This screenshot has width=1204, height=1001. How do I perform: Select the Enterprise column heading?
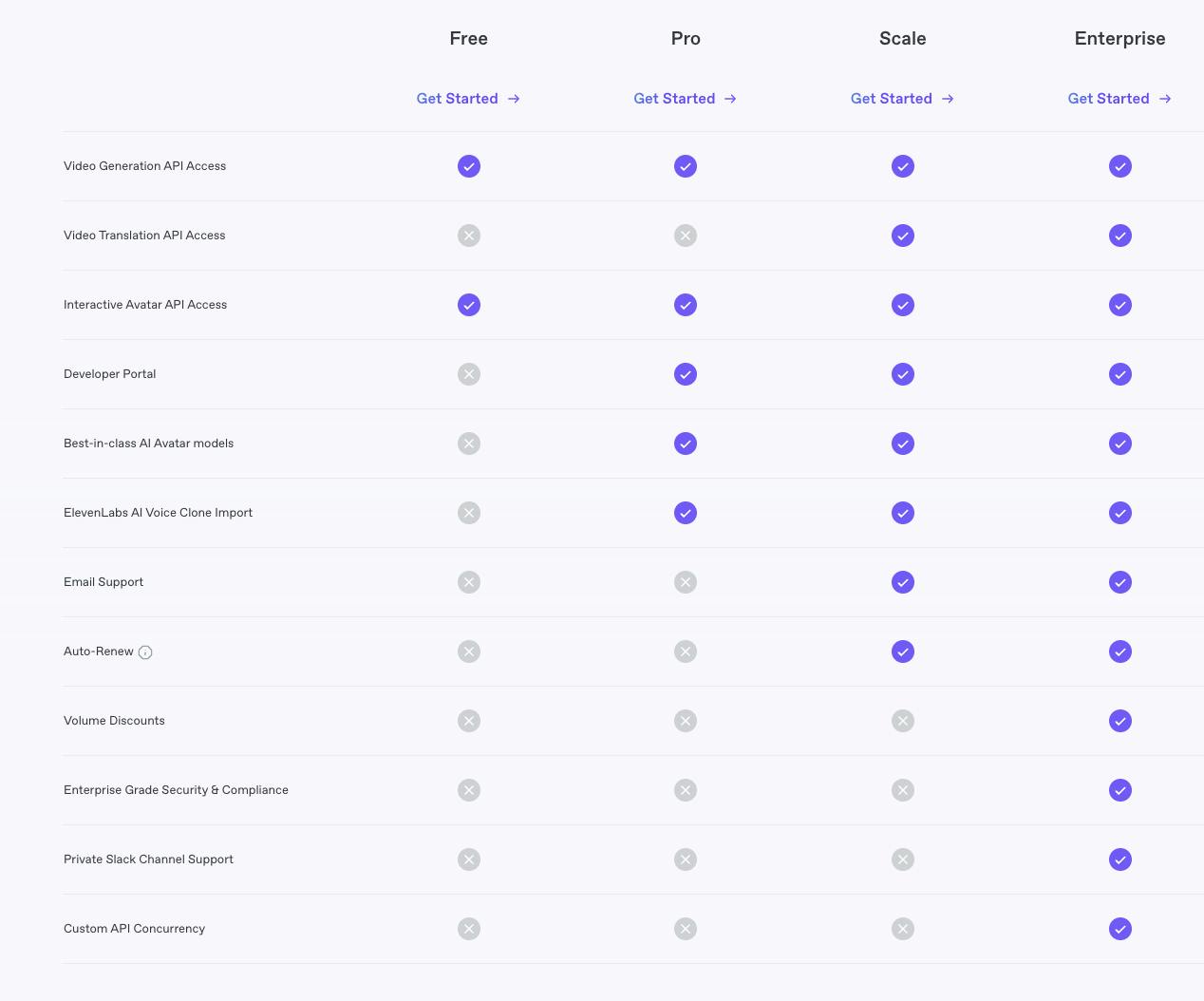tap(1119, 39)
